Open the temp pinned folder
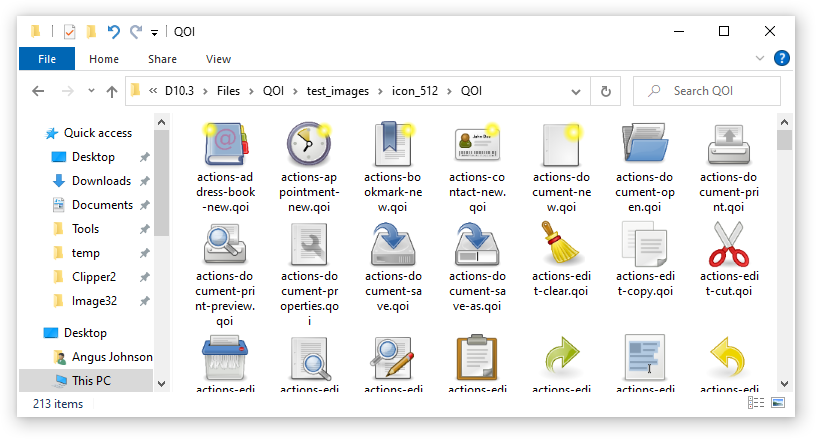 point(86,253)
